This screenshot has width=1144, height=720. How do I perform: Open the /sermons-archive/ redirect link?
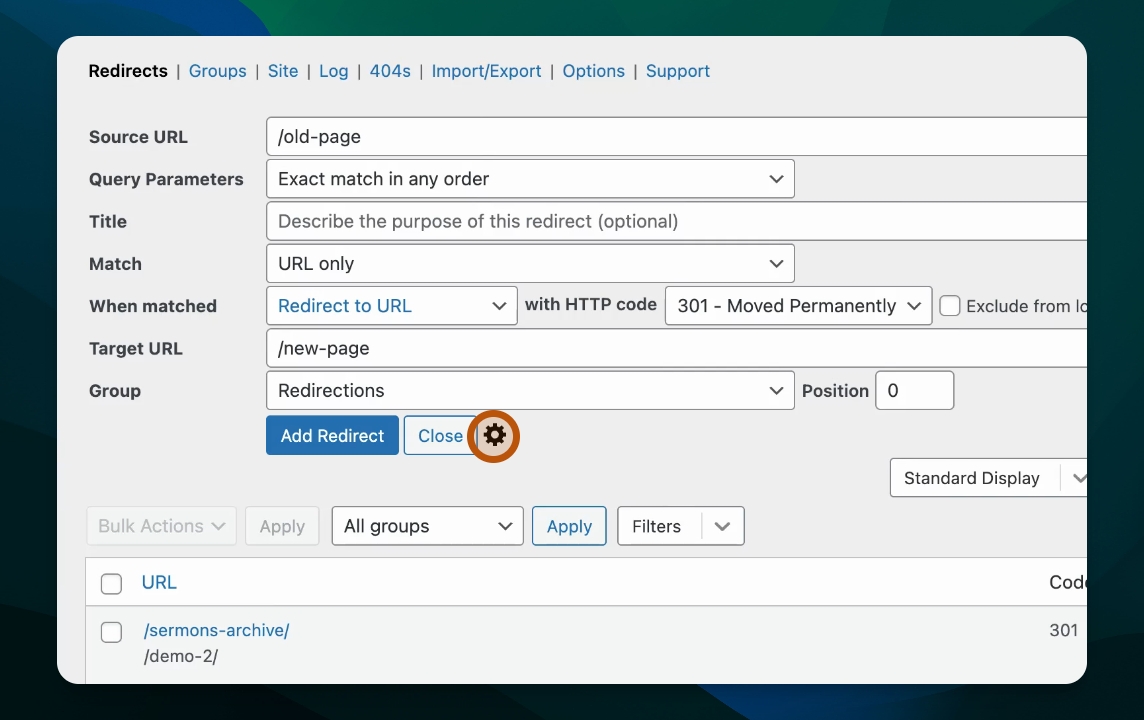tap(216, 631)
